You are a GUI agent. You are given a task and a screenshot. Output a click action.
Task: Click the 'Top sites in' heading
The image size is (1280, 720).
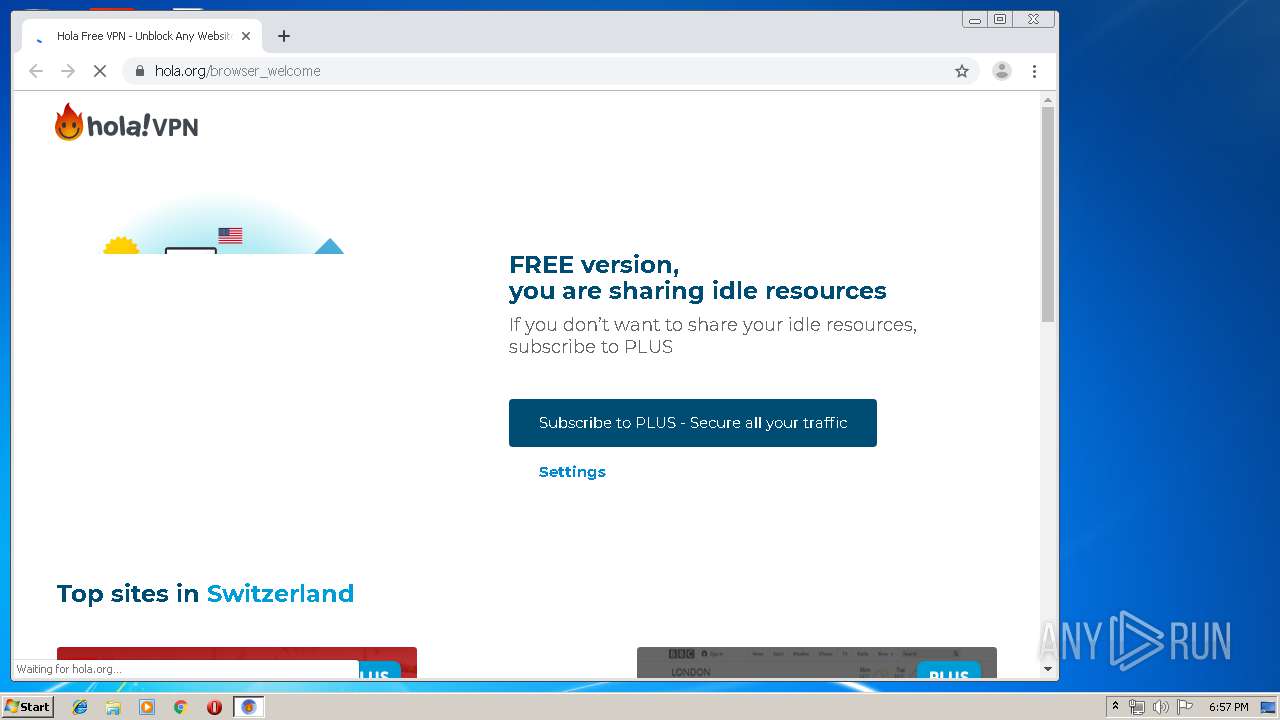[x=128, y=593]
